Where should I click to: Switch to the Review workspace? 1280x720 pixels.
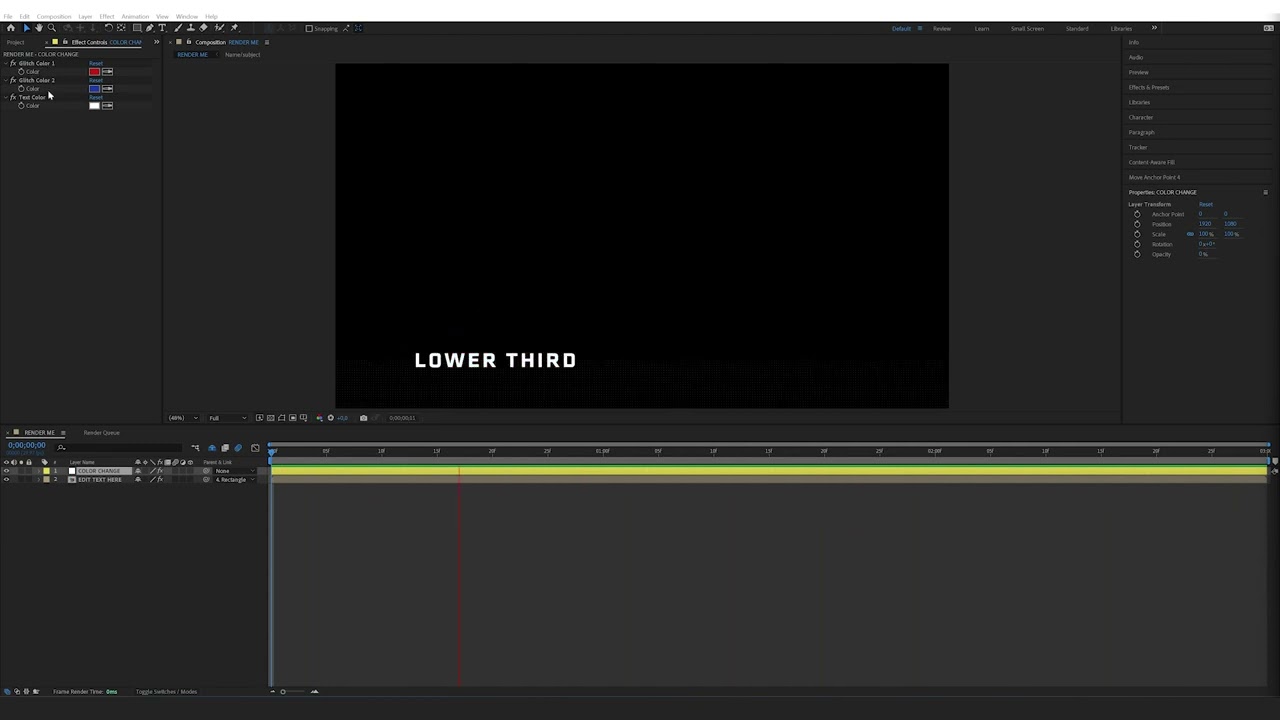coord(942,28)
